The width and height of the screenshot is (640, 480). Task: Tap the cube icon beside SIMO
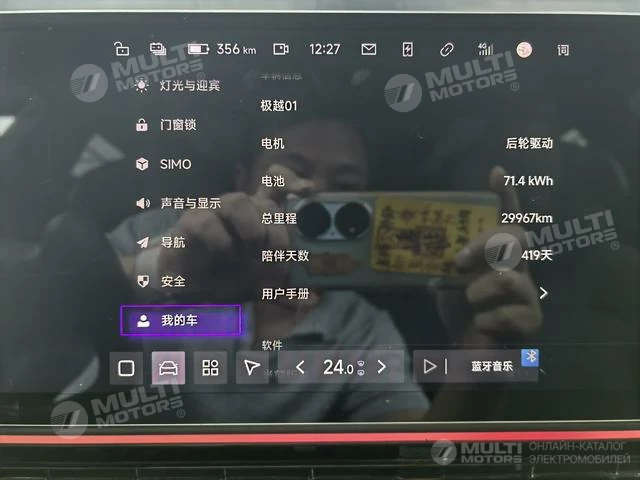click(142, 164)
